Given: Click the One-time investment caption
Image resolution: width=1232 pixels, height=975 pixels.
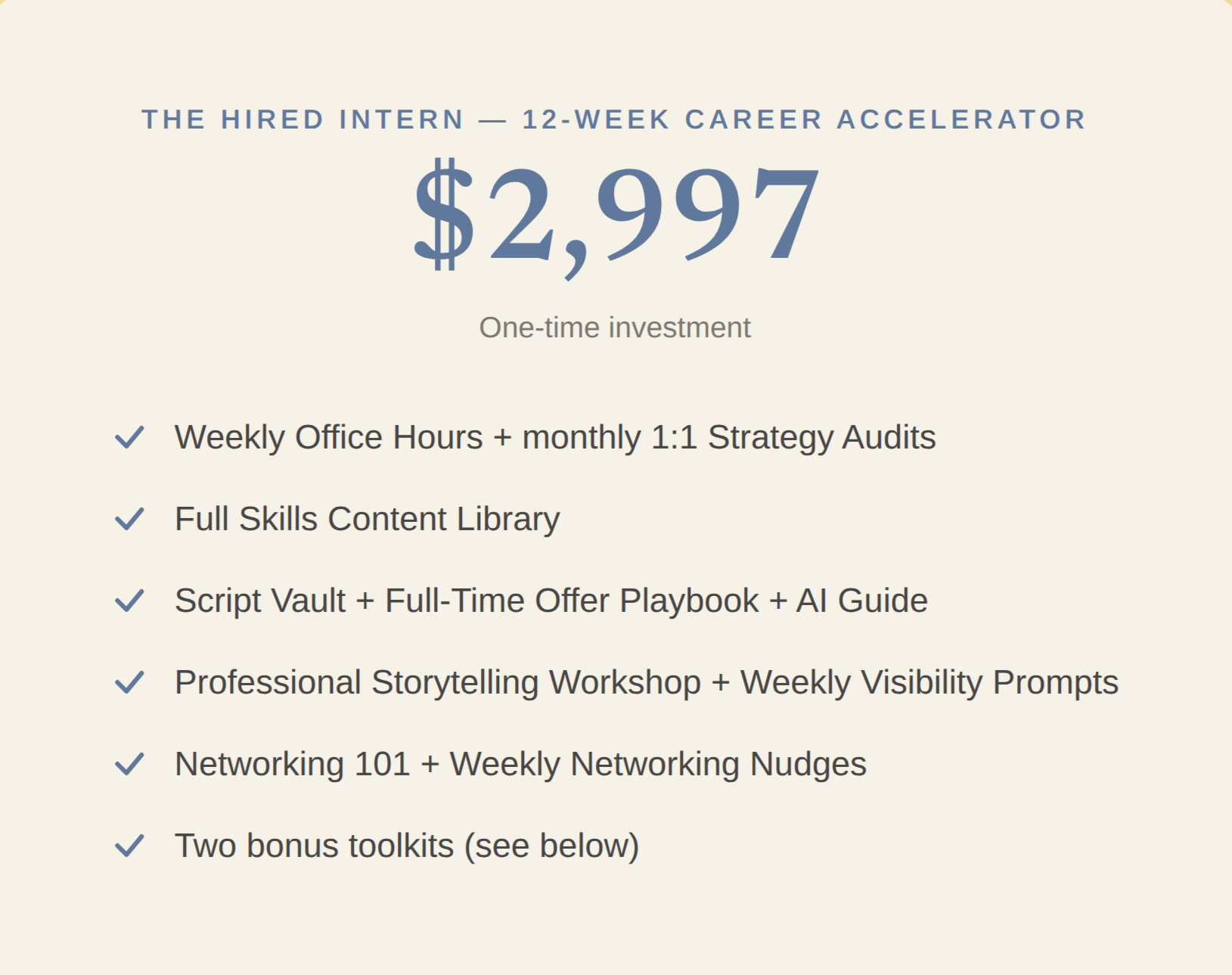Looking at the screenshot, I should 615,328.
